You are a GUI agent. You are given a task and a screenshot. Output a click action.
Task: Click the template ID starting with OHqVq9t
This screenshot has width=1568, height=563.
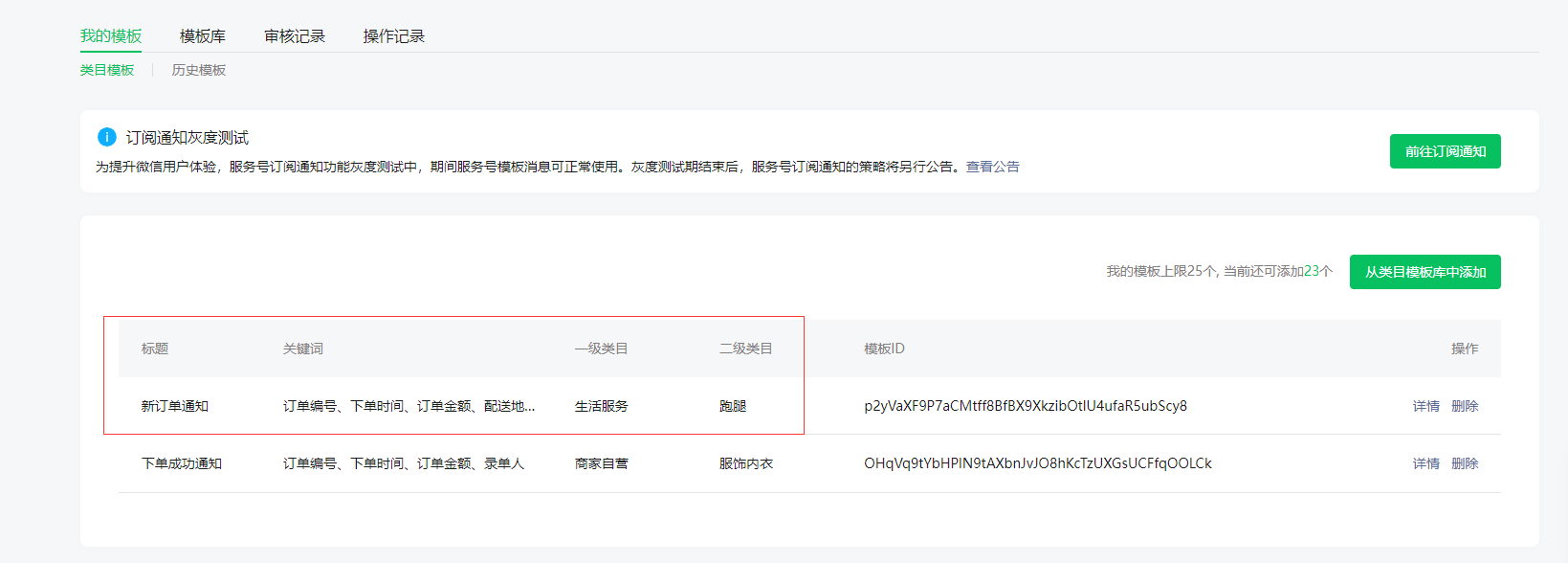1037,463
